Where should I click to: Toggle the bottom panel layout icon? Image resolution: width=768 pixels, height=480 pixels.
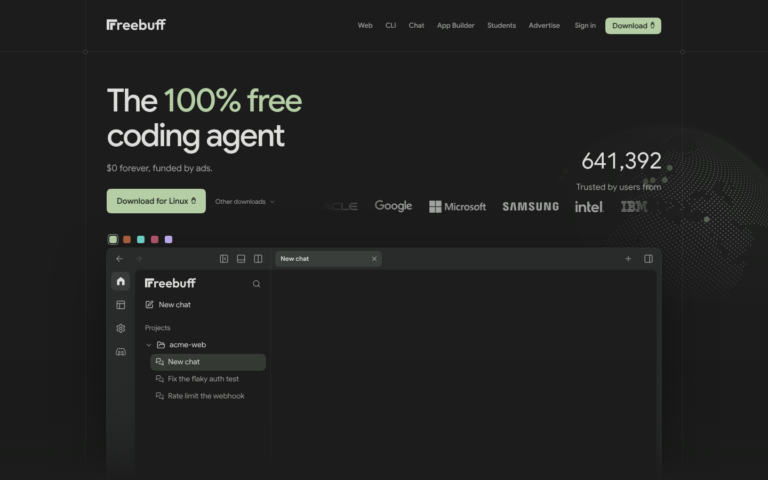tap(241, 259)
